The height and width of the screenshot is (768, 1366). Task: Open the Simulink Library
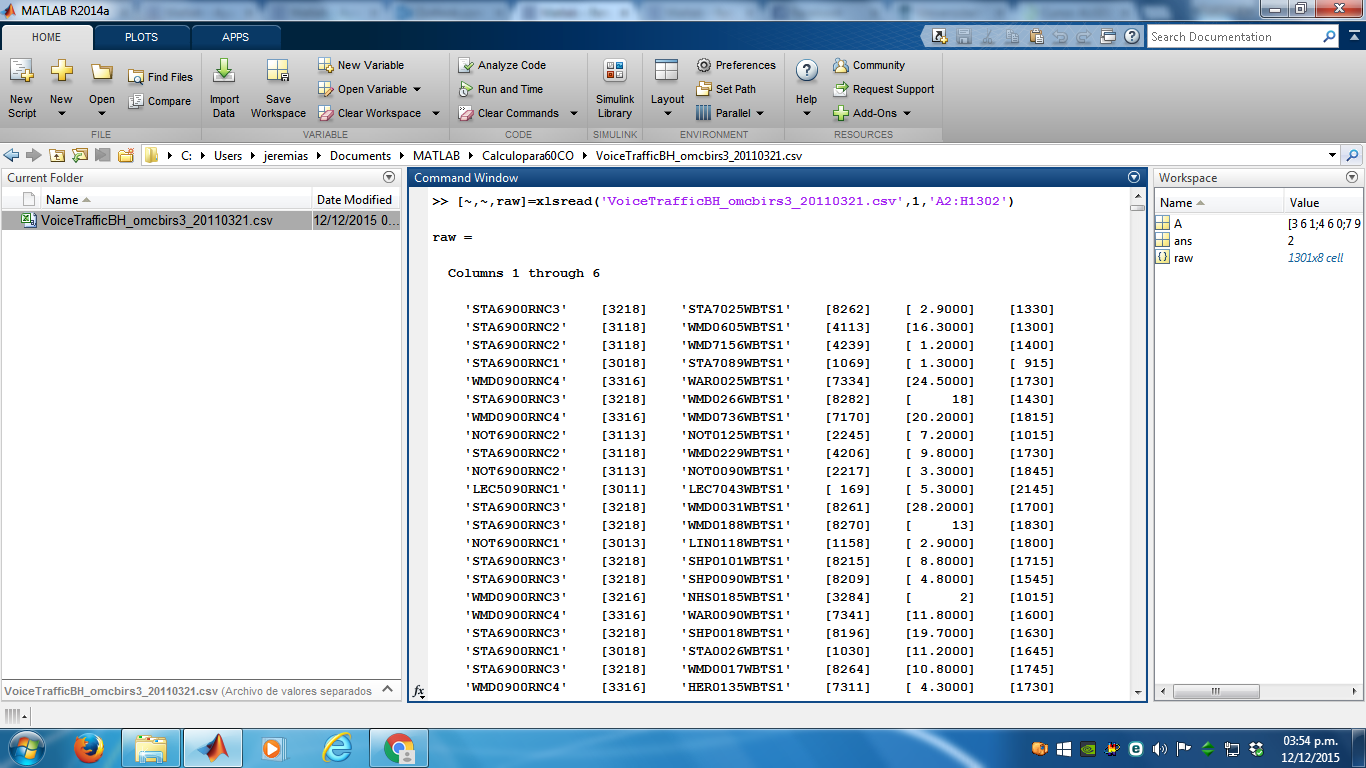pyautogui.click(x=615, y=87)
